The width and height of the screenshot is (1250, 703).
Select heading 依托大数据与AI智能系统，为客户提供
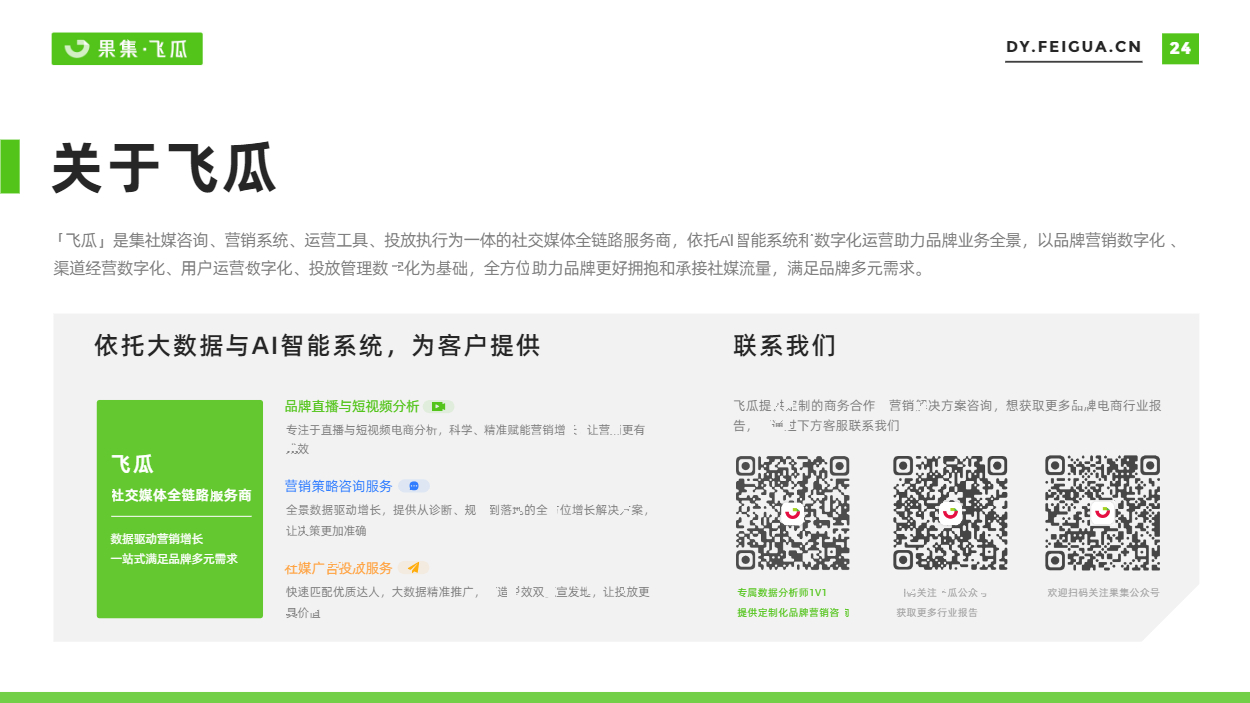point(317,346)
